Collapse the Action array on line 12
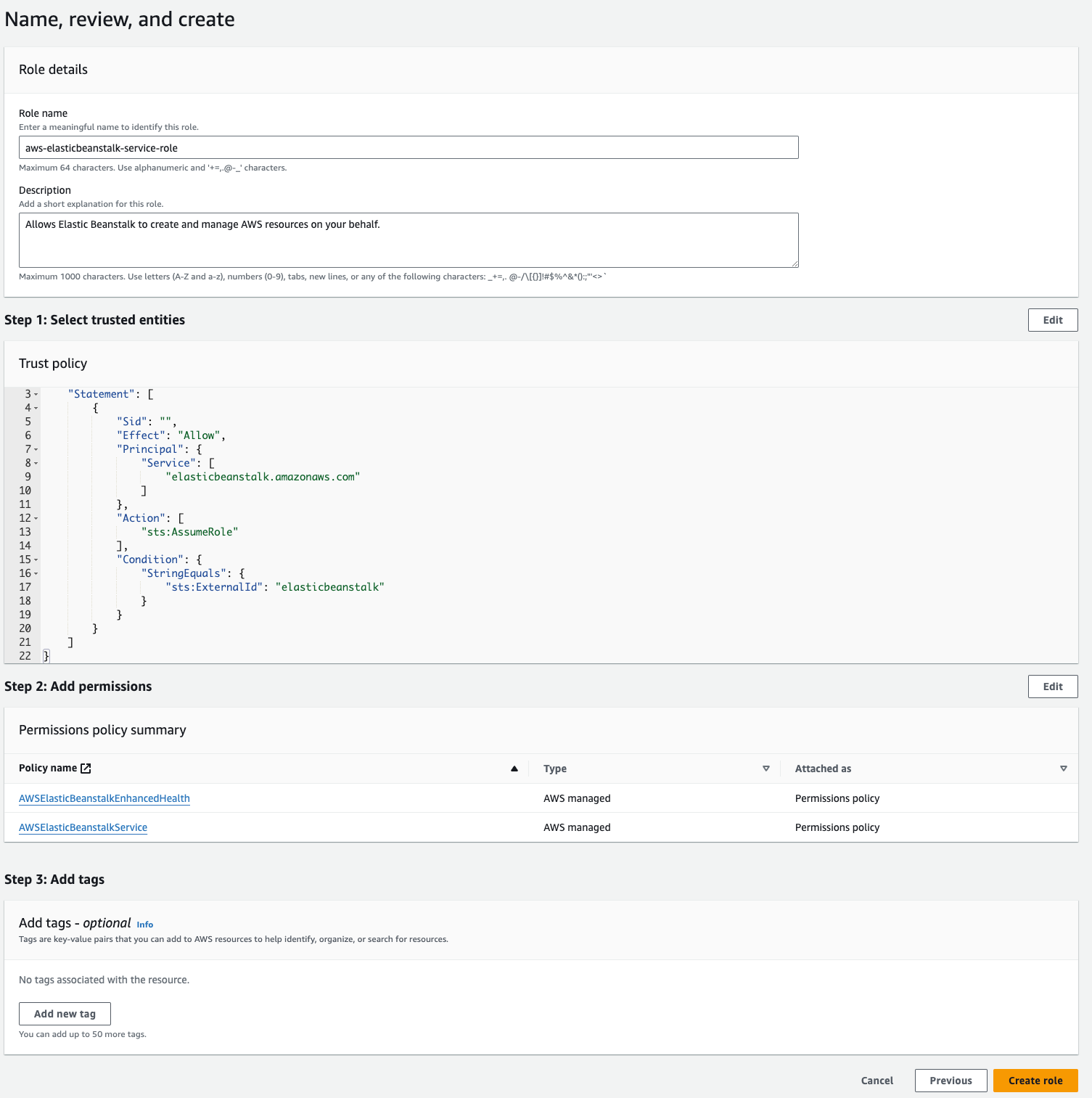Image resolution: width=1092 pixels, height=1098 pixels. point(36,519)
